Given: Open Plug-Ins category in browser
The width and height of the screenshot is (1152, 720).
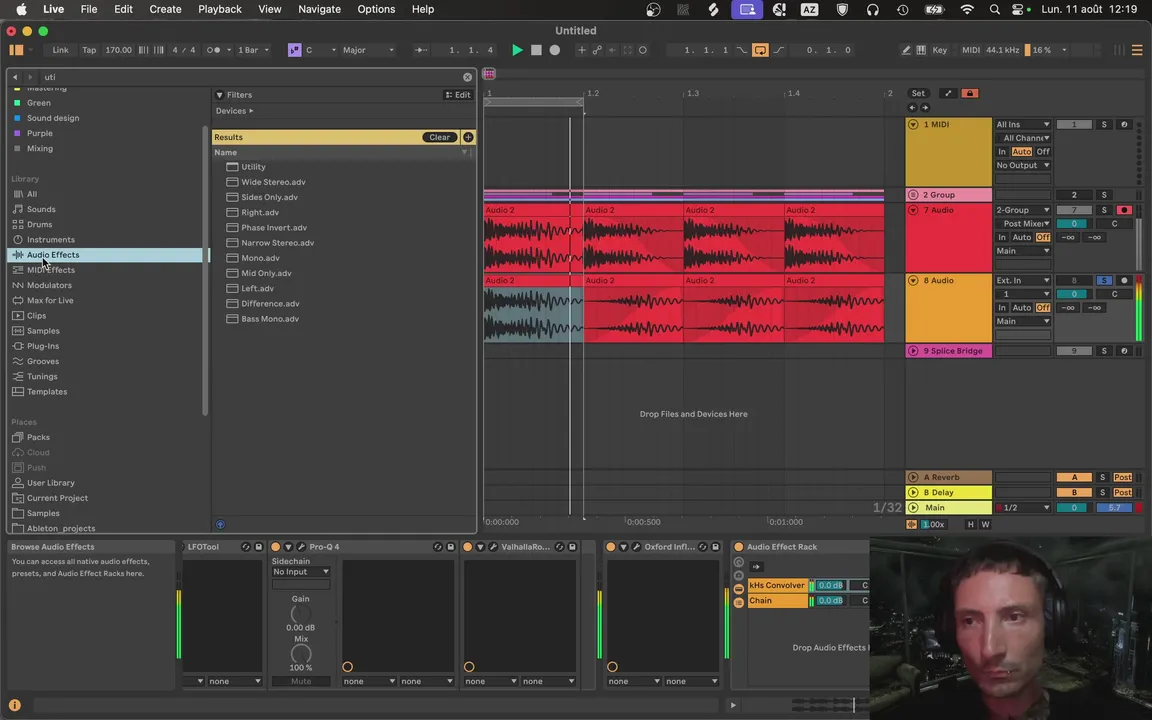Looking at the screenshot, I should coord(43,346).
